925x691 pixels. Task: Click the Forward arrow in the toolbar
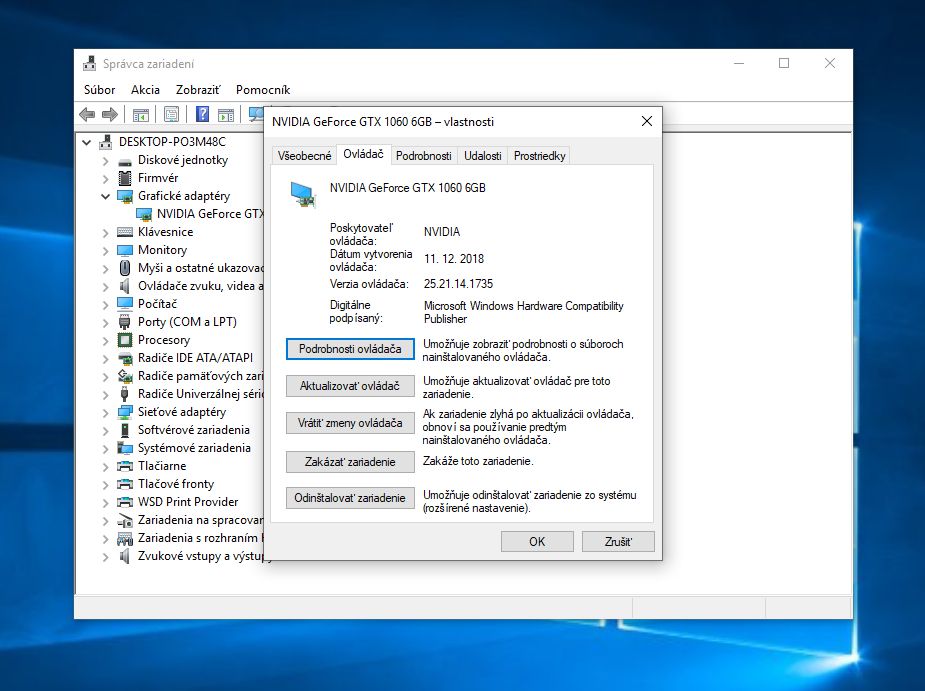(110, 114)
